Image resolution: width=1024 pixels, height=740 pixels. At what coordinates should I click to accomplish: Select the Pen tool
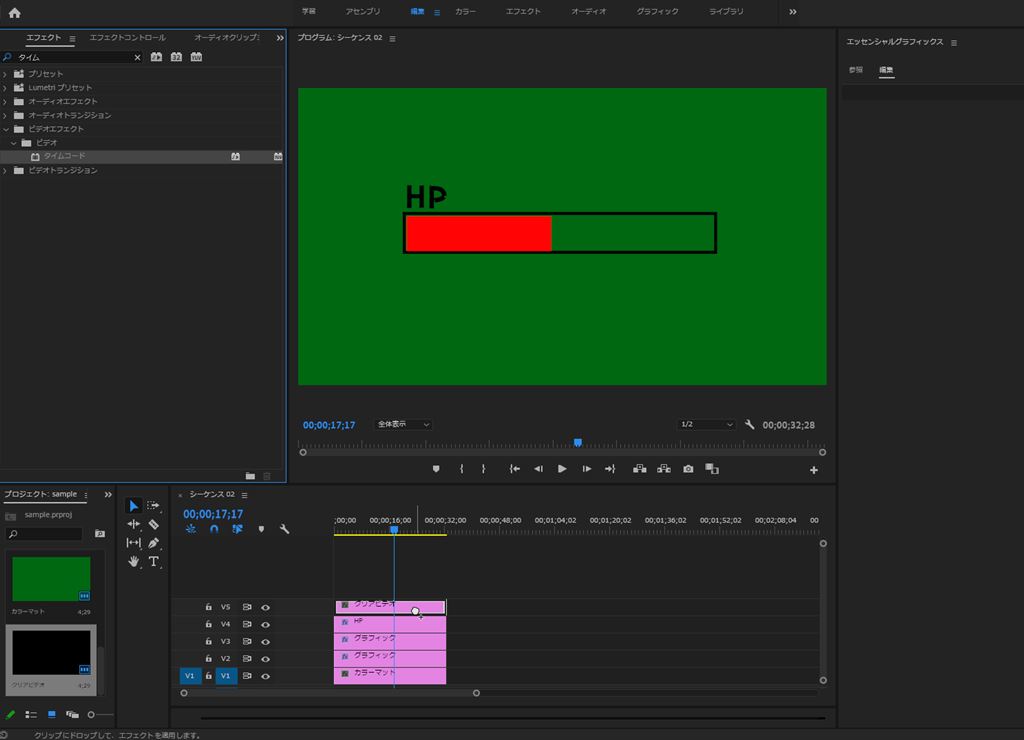tap(153, 543)
